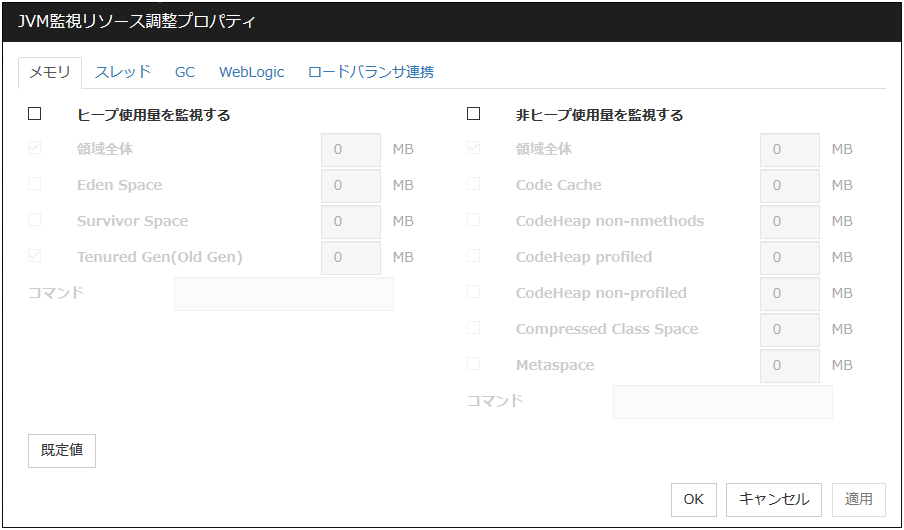Toggle the Compressed Class Space checkbox
The height and width of the screenshot is (530, 904).
tap(474, 328)
